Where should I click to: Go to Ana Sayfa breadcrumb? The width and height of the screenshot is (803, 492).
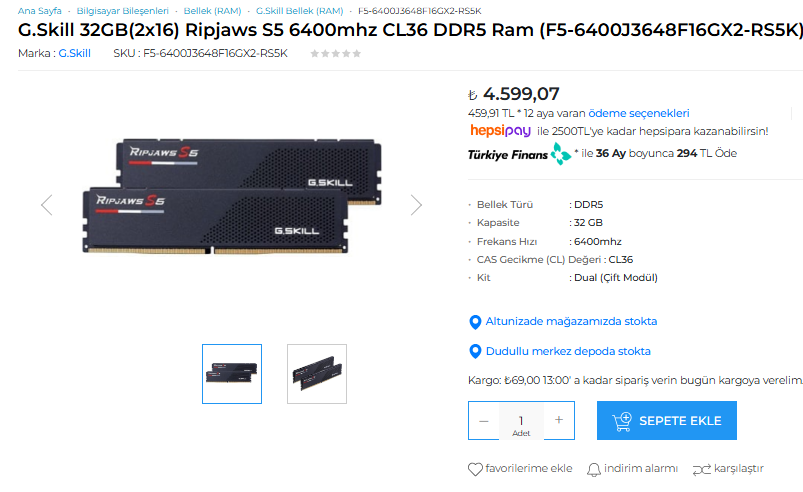39,11
